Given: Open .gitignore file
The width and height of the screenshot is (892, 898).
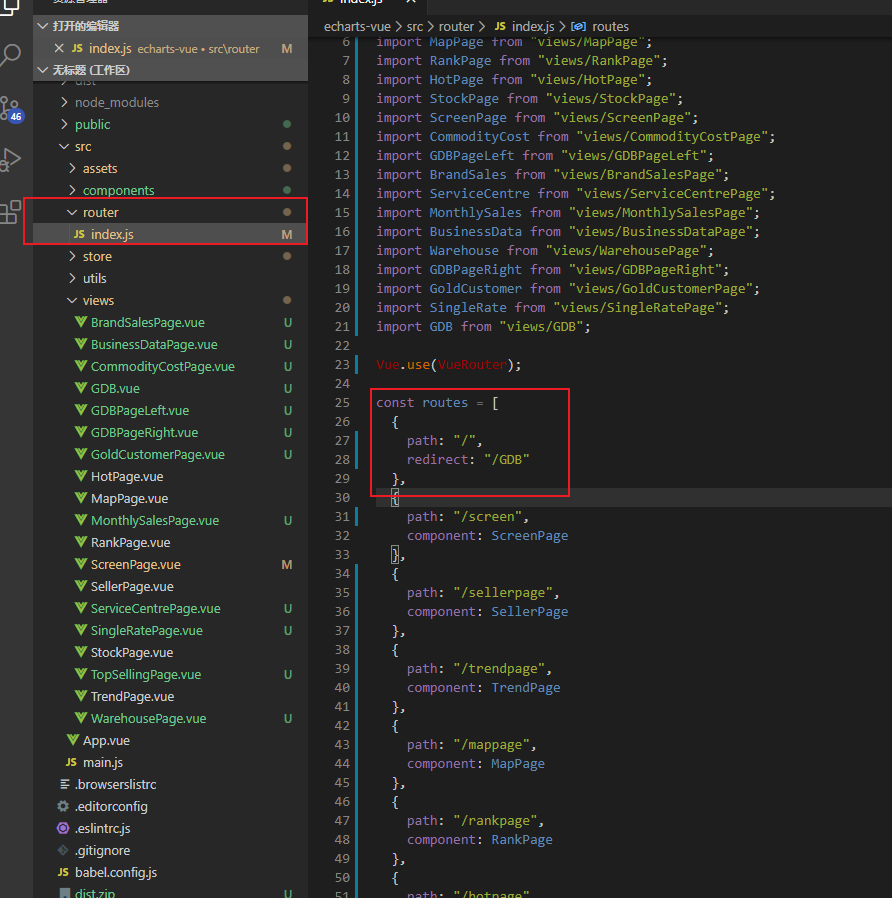Looking at the screenshot, I should (170, 850).
